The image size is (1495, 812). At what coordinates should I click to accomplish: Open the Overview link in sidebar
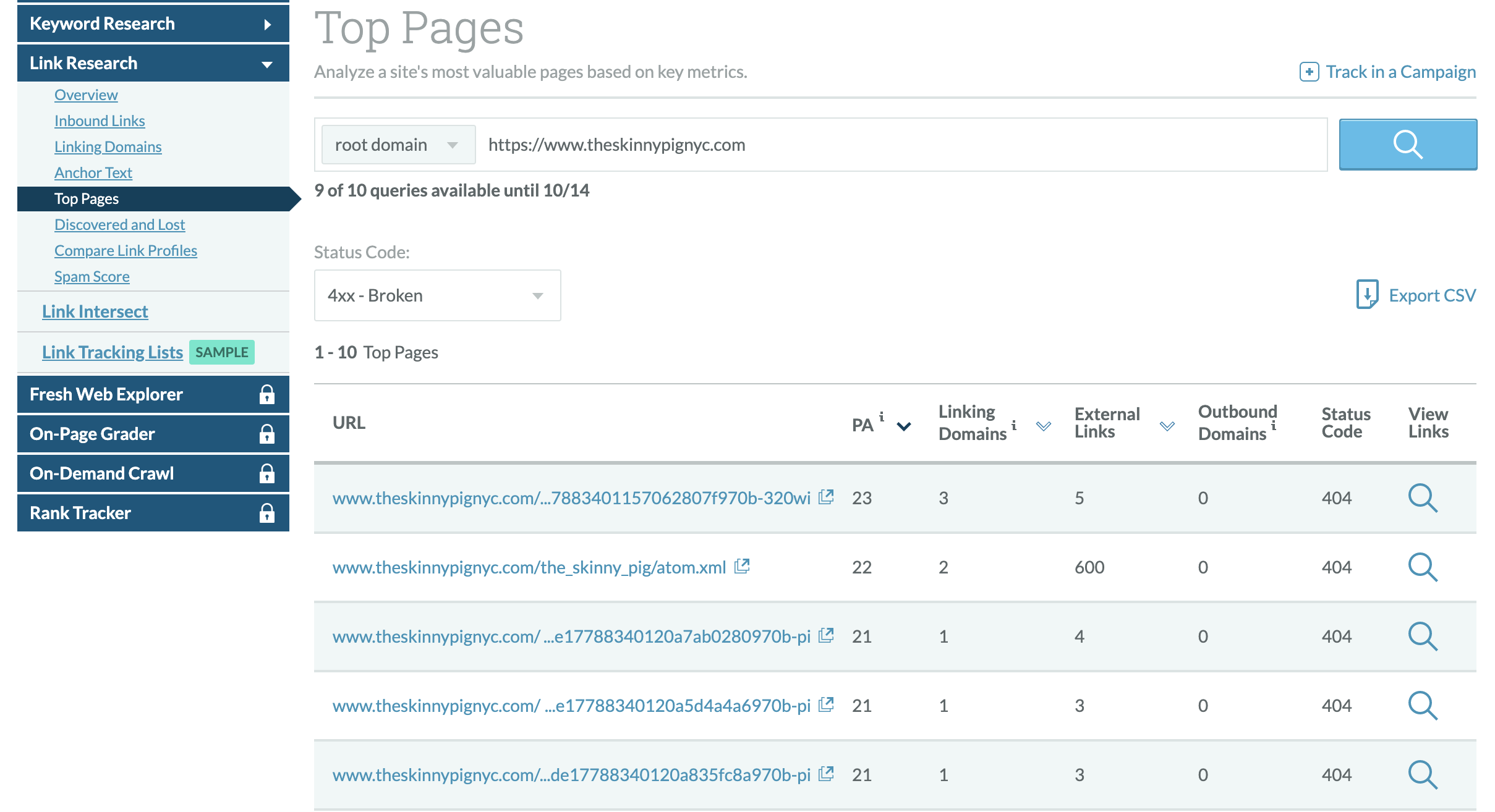point(86,95)
